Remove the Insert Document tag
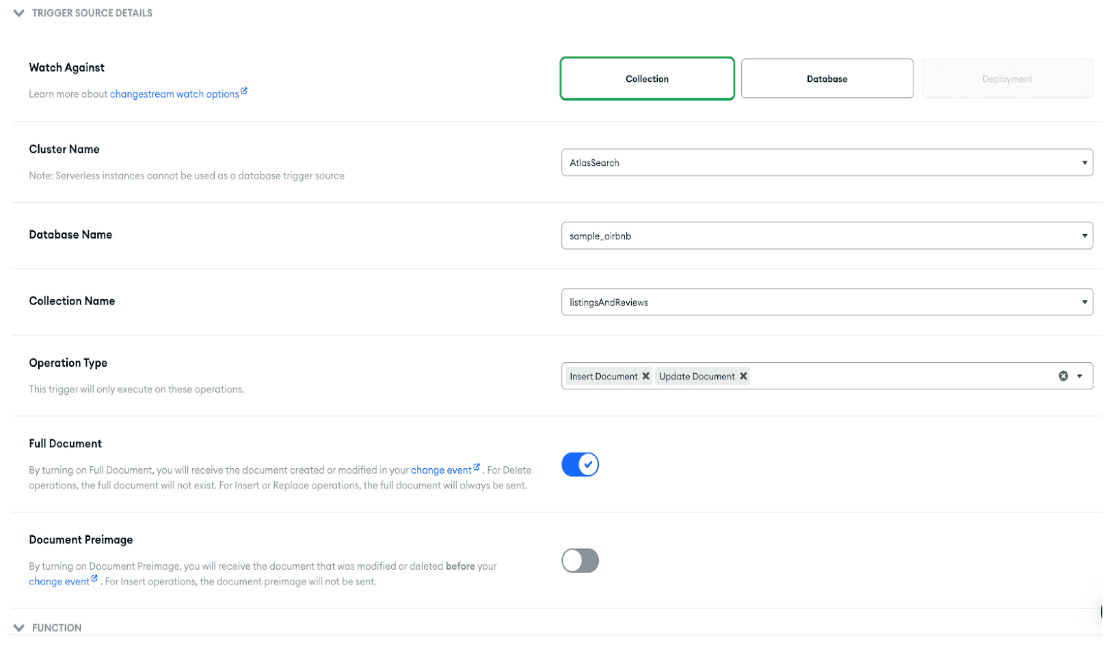The image size is (1108, 666). tap(646, 377)
